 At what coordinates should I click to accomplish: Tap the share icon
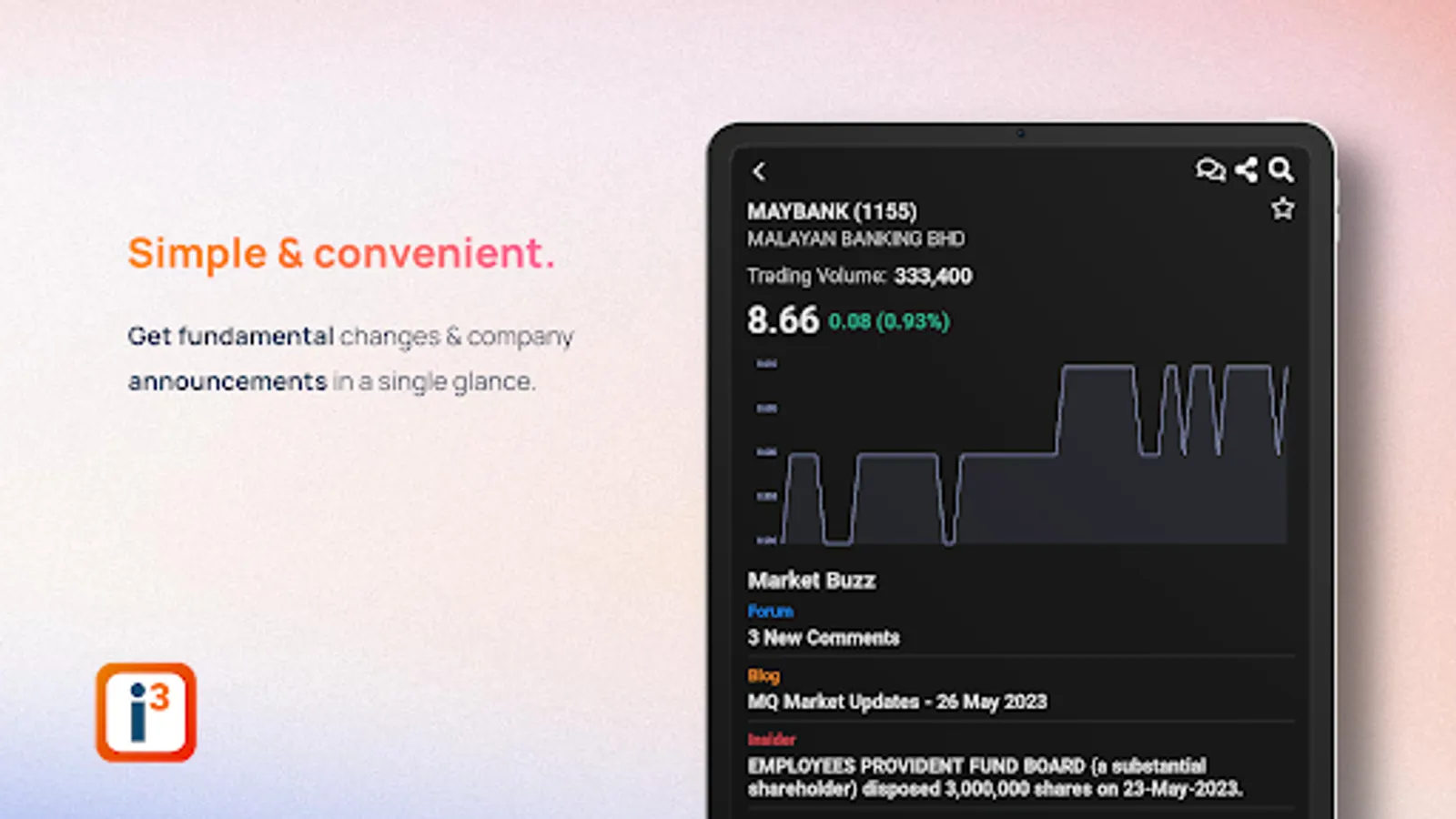1247,170
